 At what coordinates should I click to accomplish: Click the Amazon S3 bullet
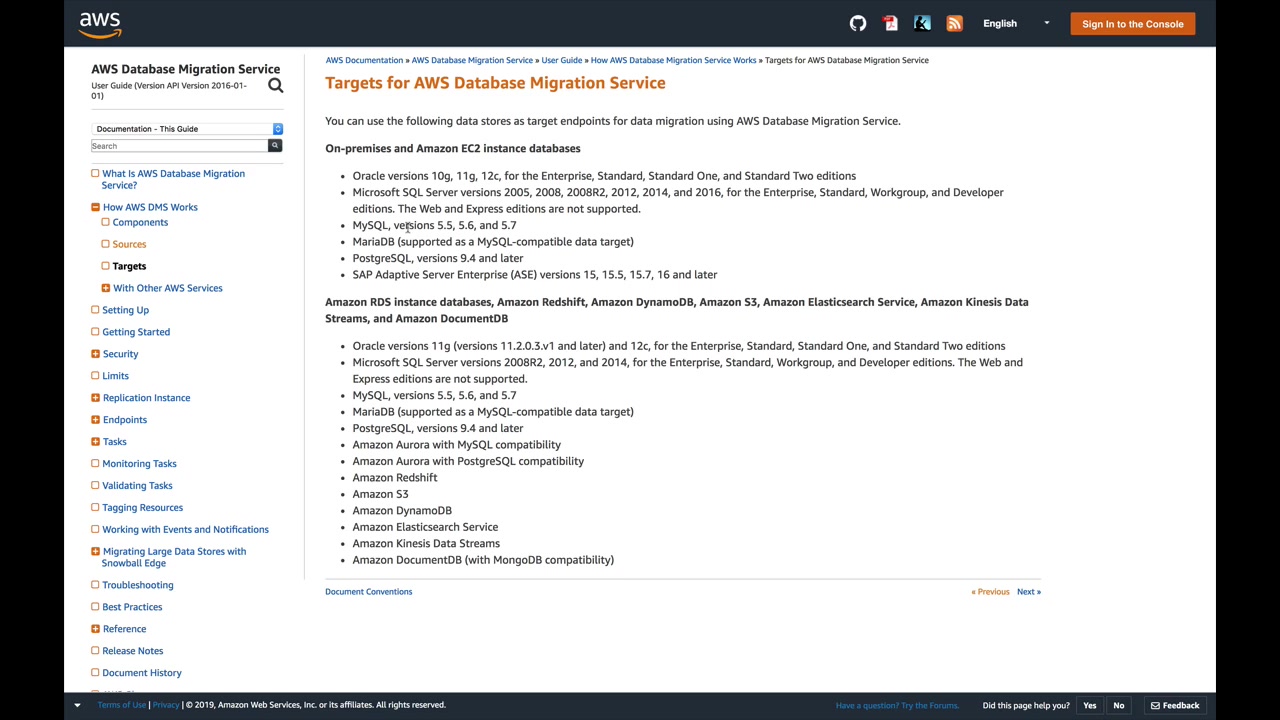tap(380, 494)
